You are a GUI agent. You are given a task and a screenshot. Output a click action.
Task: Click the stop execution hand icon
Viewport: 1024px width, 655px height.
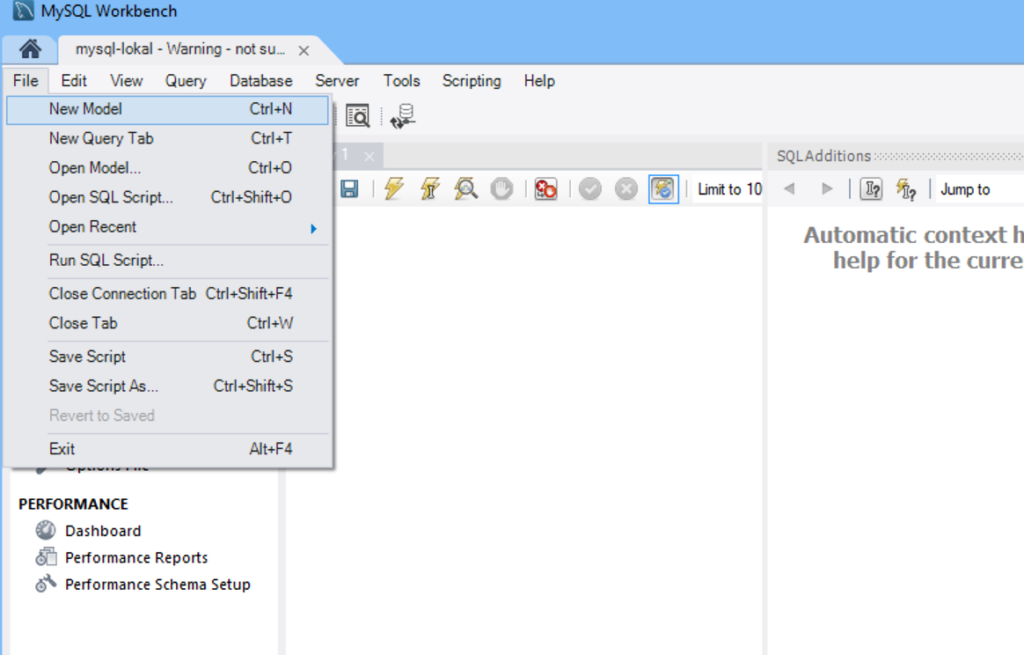click(x=502, y=189)
